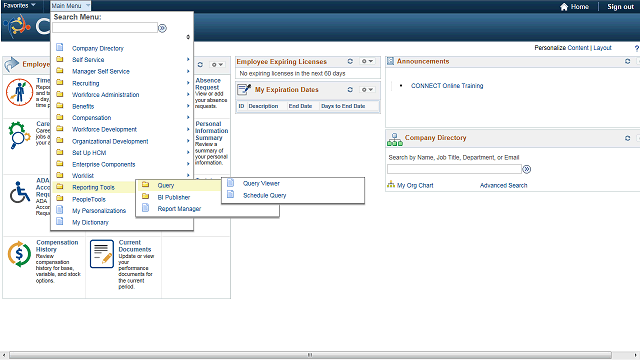Select Enterprise Components menu item
This screenshot has height=360, width=640.
point(103,164)
